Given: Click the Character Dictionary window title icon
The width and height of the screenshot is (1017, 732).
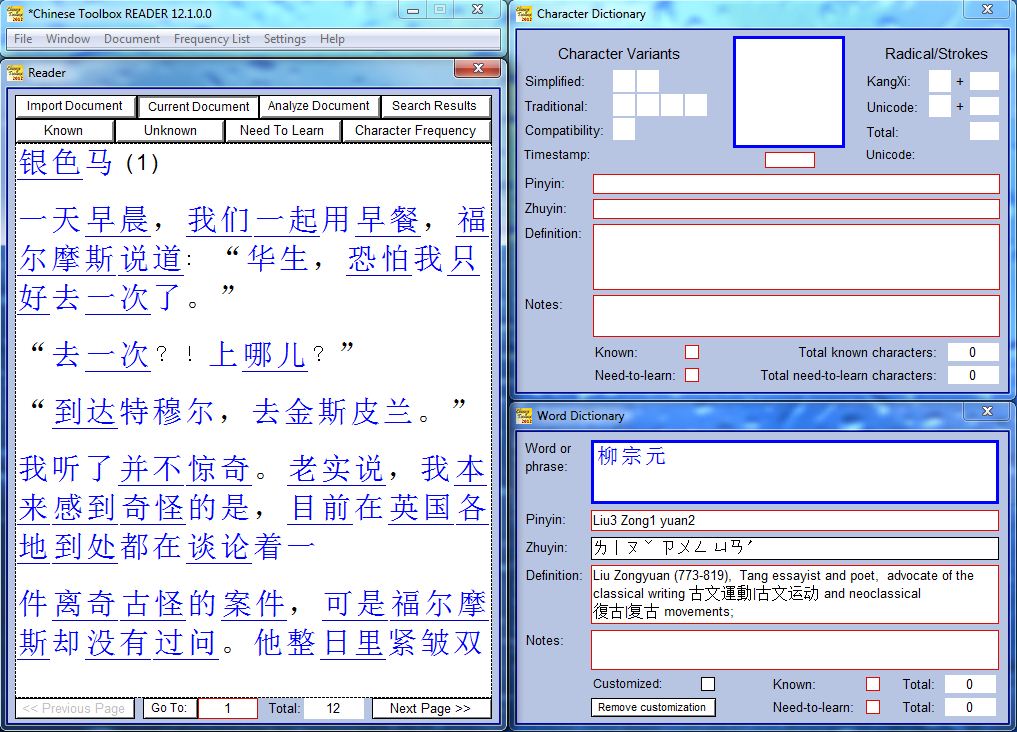Looking at the screenshot, I should coord(525,14).
